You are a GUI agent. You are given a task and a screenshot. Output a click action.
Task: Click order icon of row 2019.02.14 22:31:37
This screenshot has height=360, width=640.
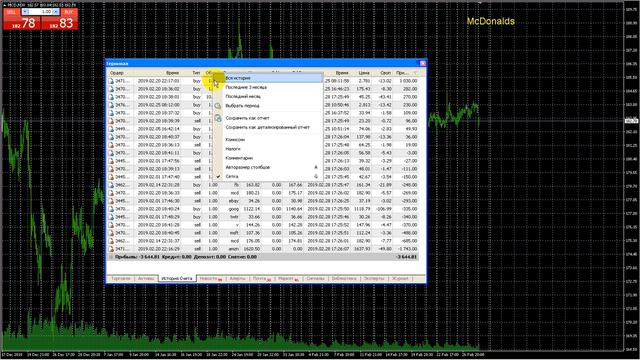tap(111, 241)
